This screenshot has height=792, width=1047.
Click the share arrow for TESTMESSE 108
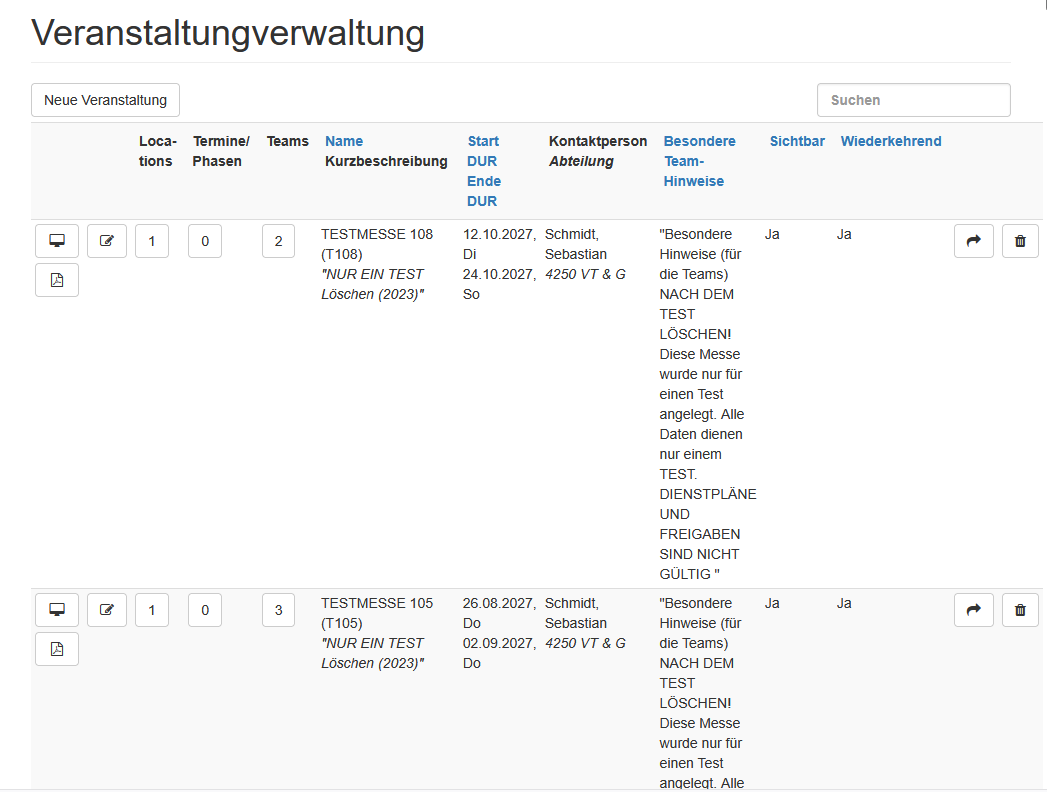[973, 240]
